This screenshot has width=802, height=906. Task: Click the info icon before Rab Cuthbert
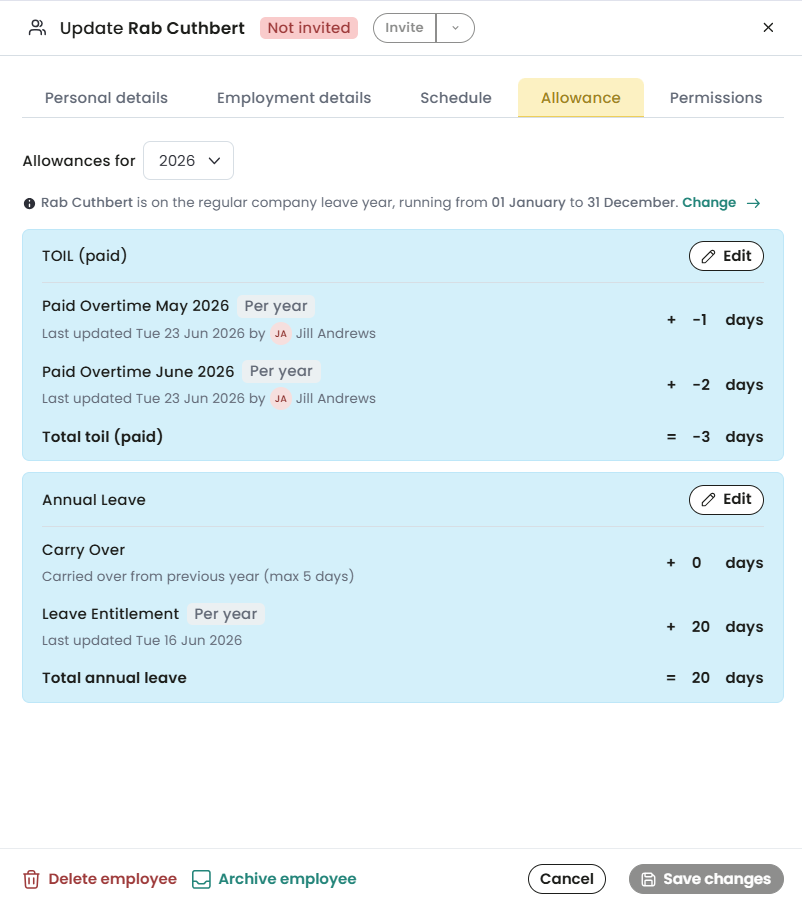tap(29, 203)
